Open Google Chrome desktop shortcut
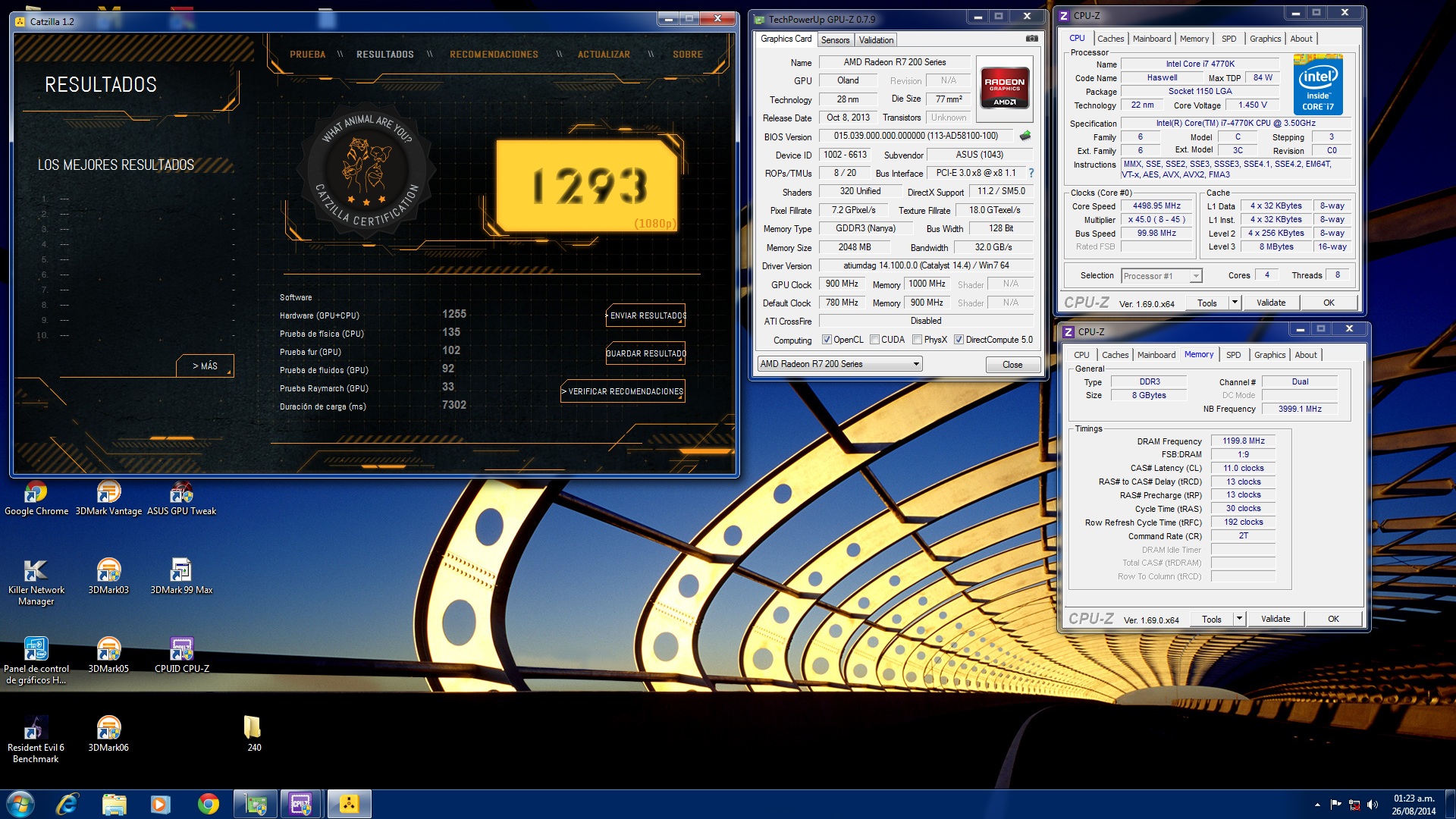The width and height of the screenshot is (1456, 819). 36,498
